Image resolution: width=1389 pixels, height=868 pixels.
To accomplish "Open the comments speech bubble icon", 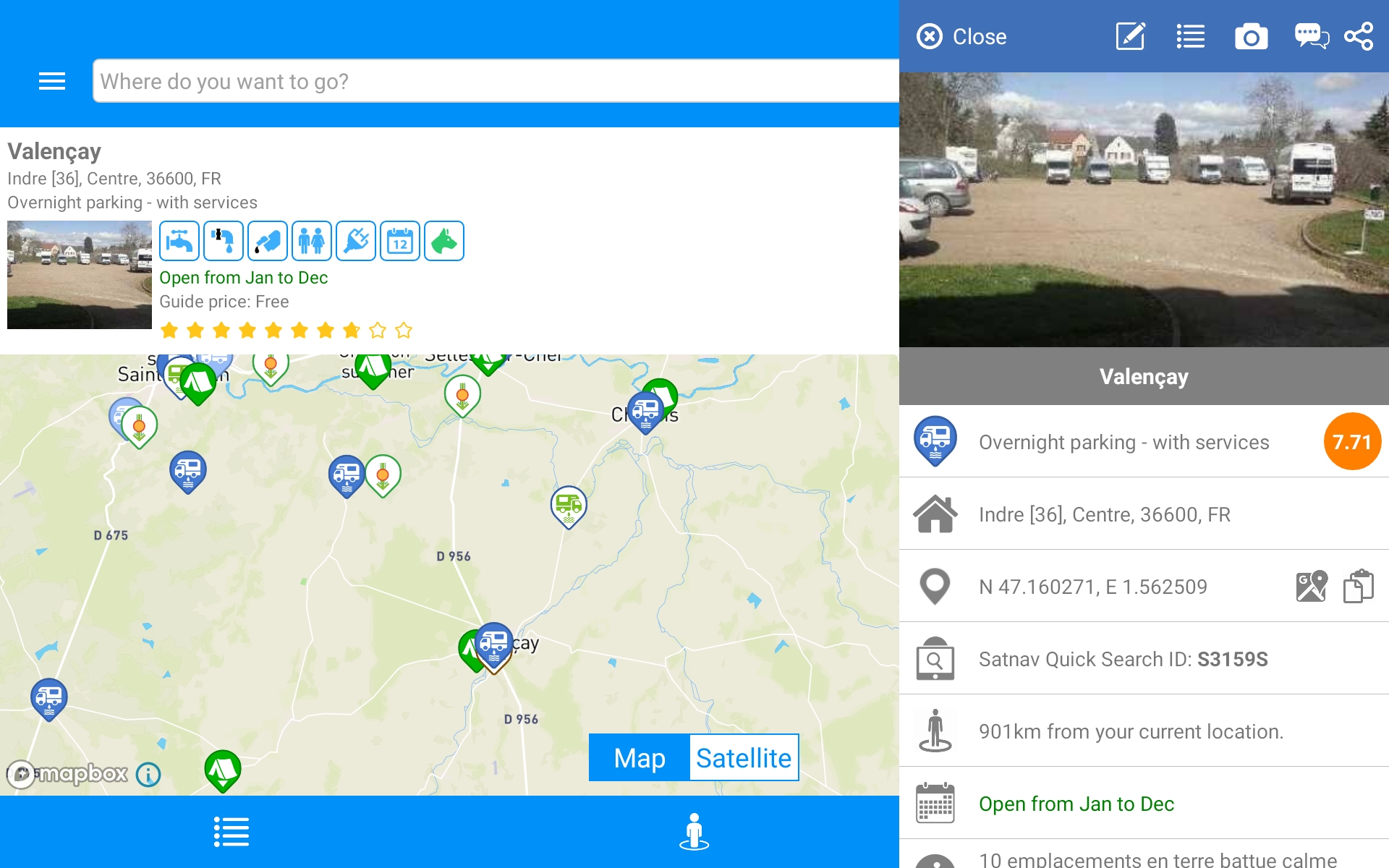I will (1312, 36).
